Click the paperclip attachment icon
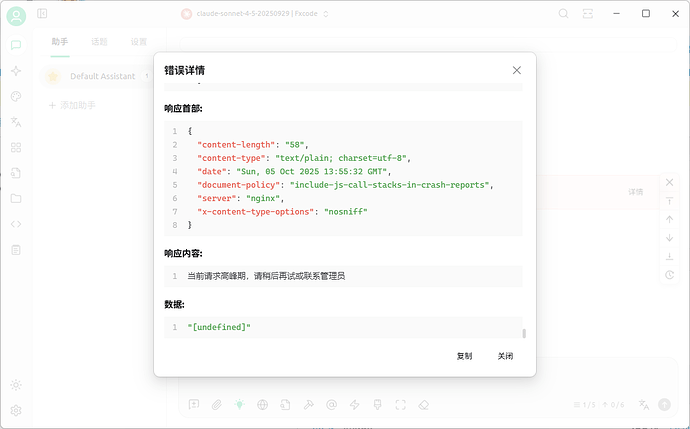The image size is (690, 429). 217,405
